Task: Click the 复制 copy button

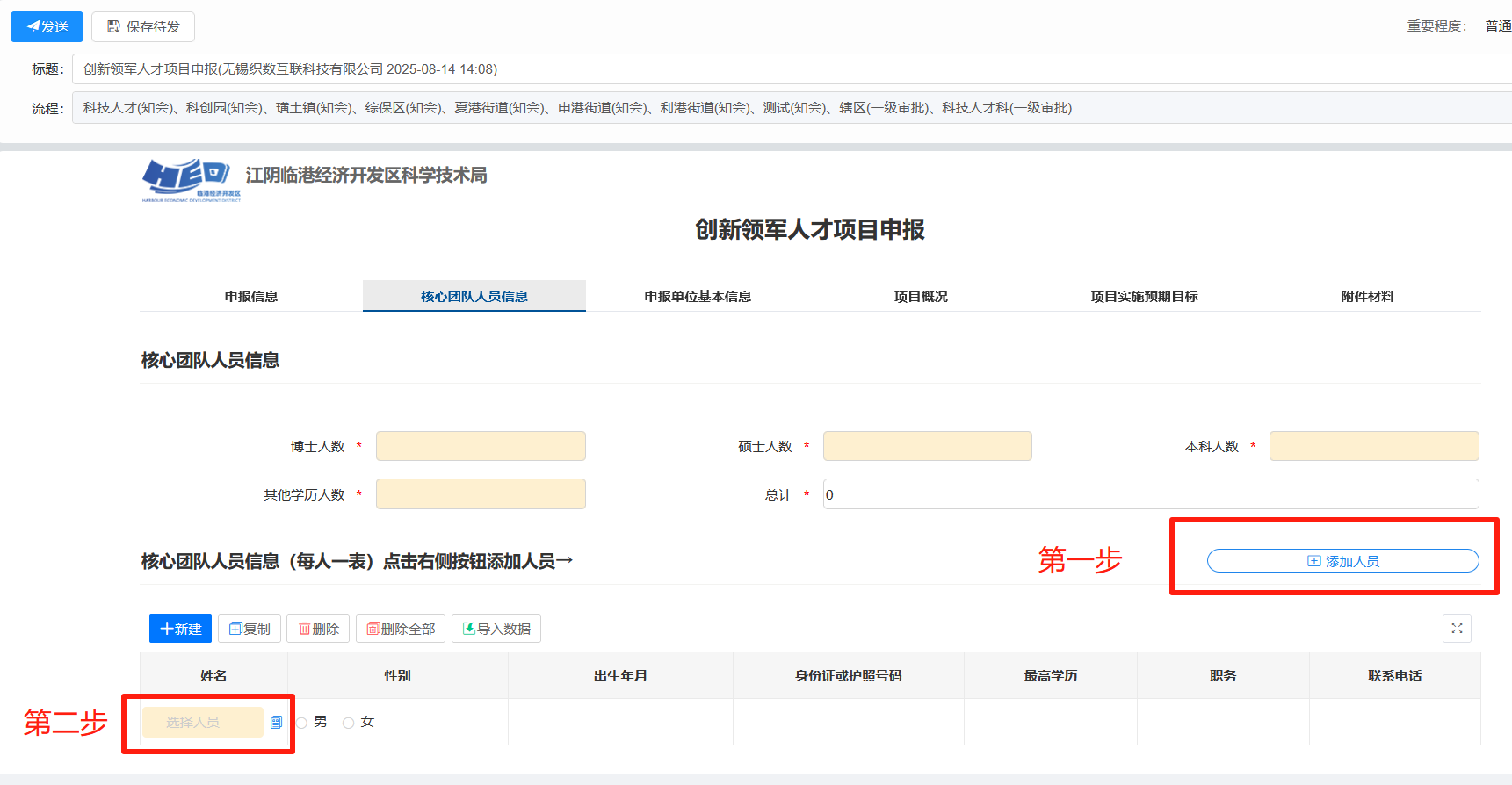Action: (250, 629)
